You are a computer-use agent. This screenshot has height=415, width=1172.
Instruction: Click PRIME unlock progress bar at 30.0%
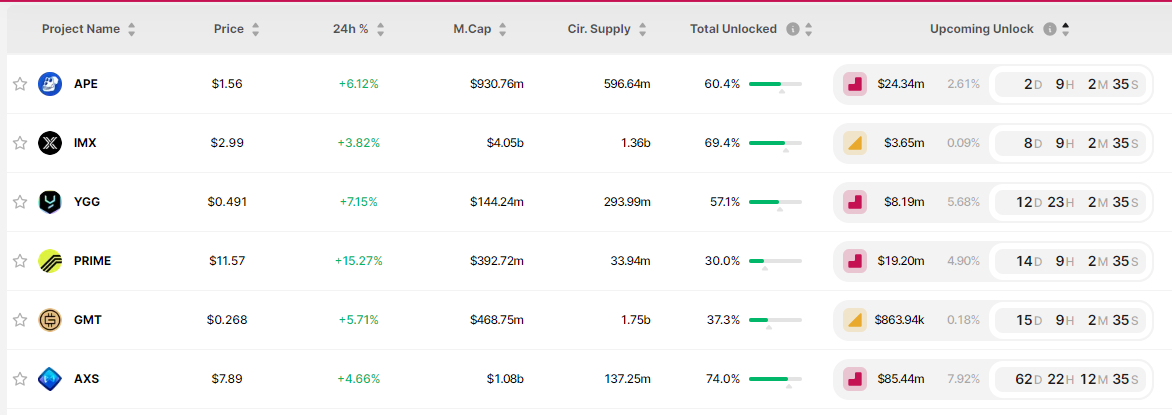click(775, 261)
